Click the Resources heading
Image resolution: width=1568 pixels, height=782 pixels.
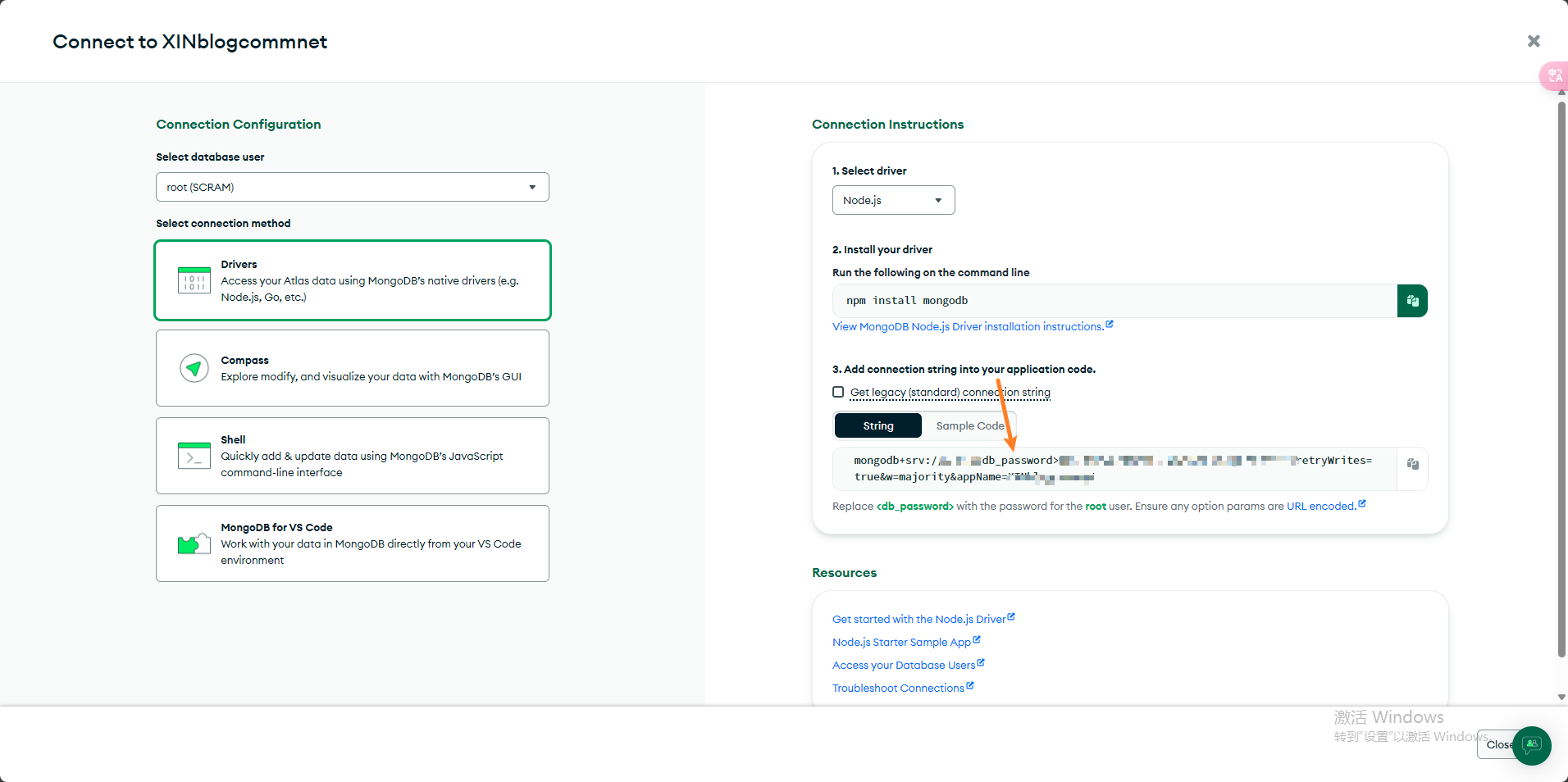pyautogui.click(x=844, y=572)
